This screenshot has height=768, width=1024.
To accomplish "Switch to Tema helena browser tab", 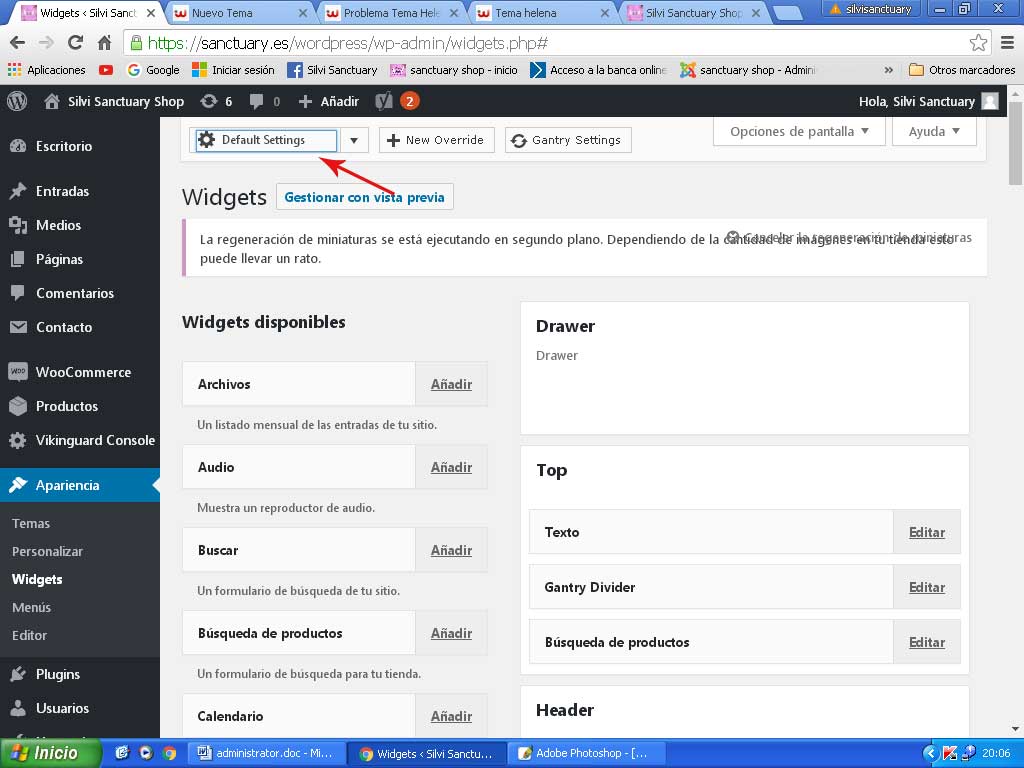I will (x=542, y=13).
